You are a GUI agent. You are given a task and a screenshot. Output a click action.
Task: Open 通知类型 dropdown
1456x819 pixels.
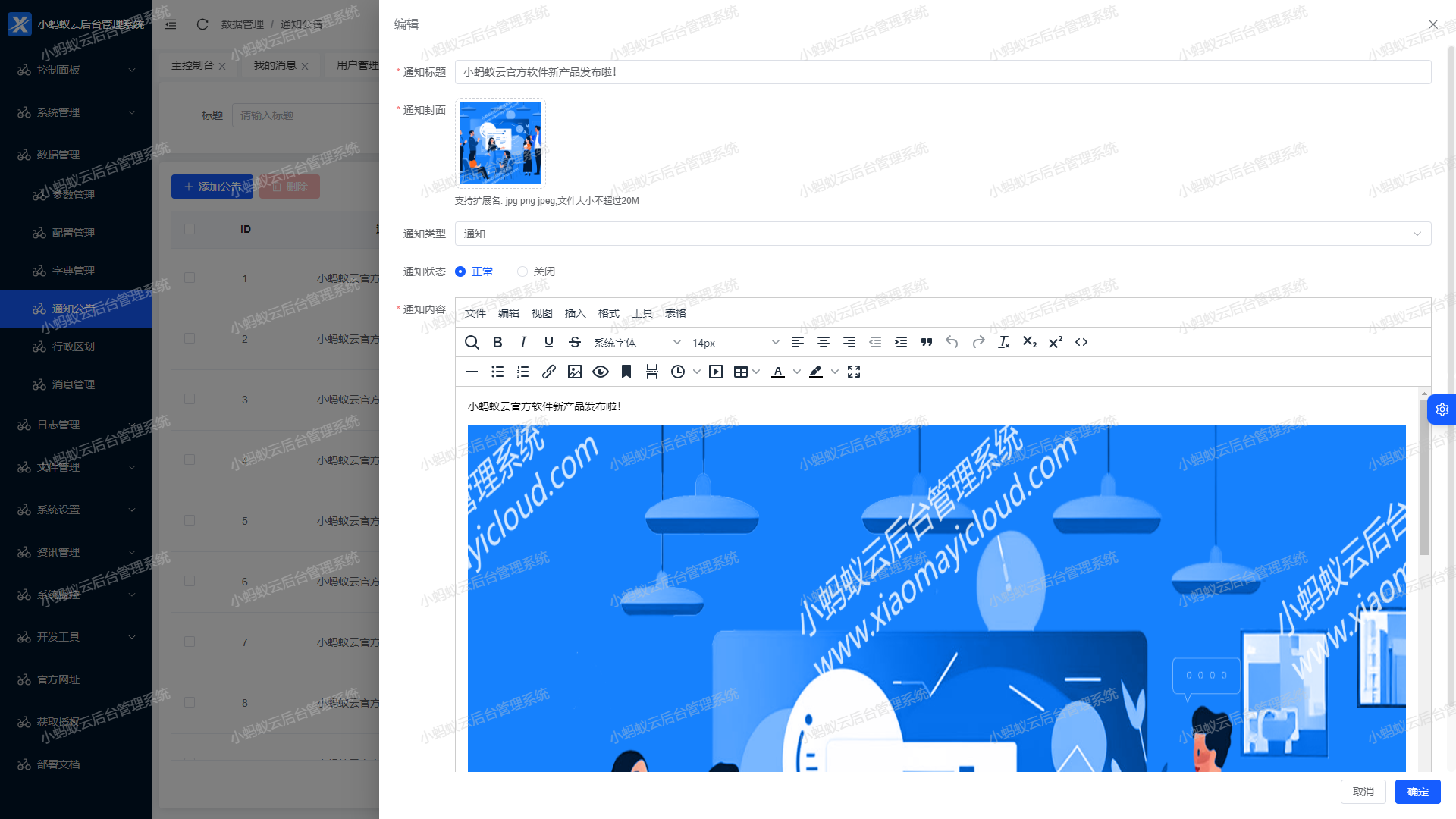click(943, 234)
